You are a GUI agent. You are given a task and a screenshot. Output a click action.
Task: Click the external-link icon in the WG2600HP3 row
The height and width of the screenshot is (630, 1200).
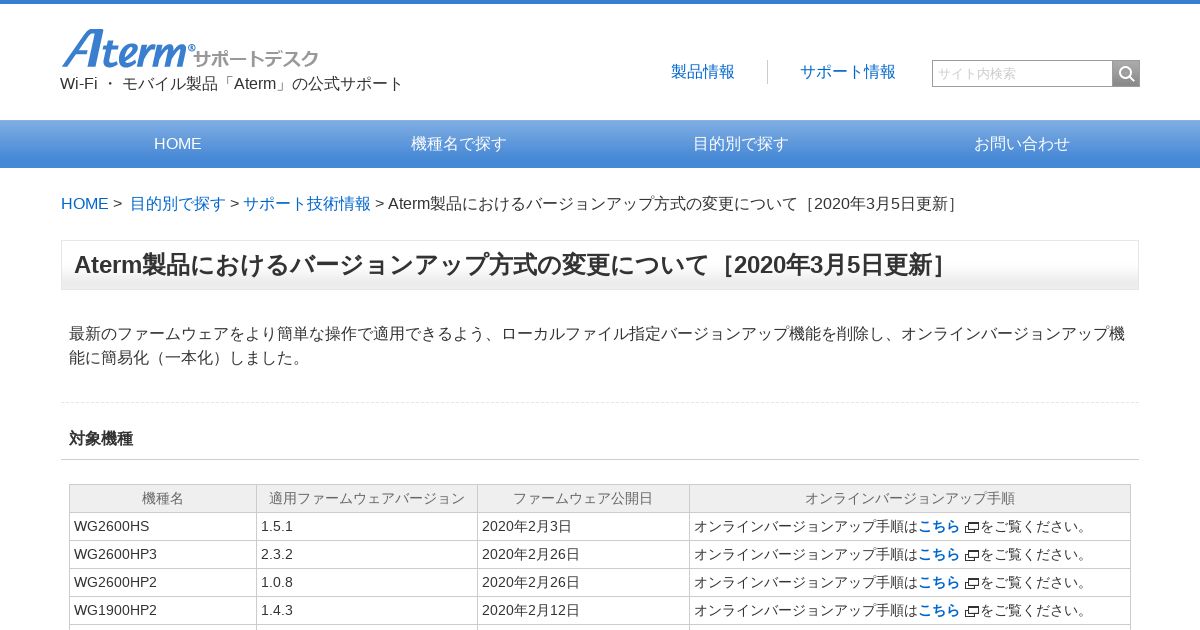[971, 555]
